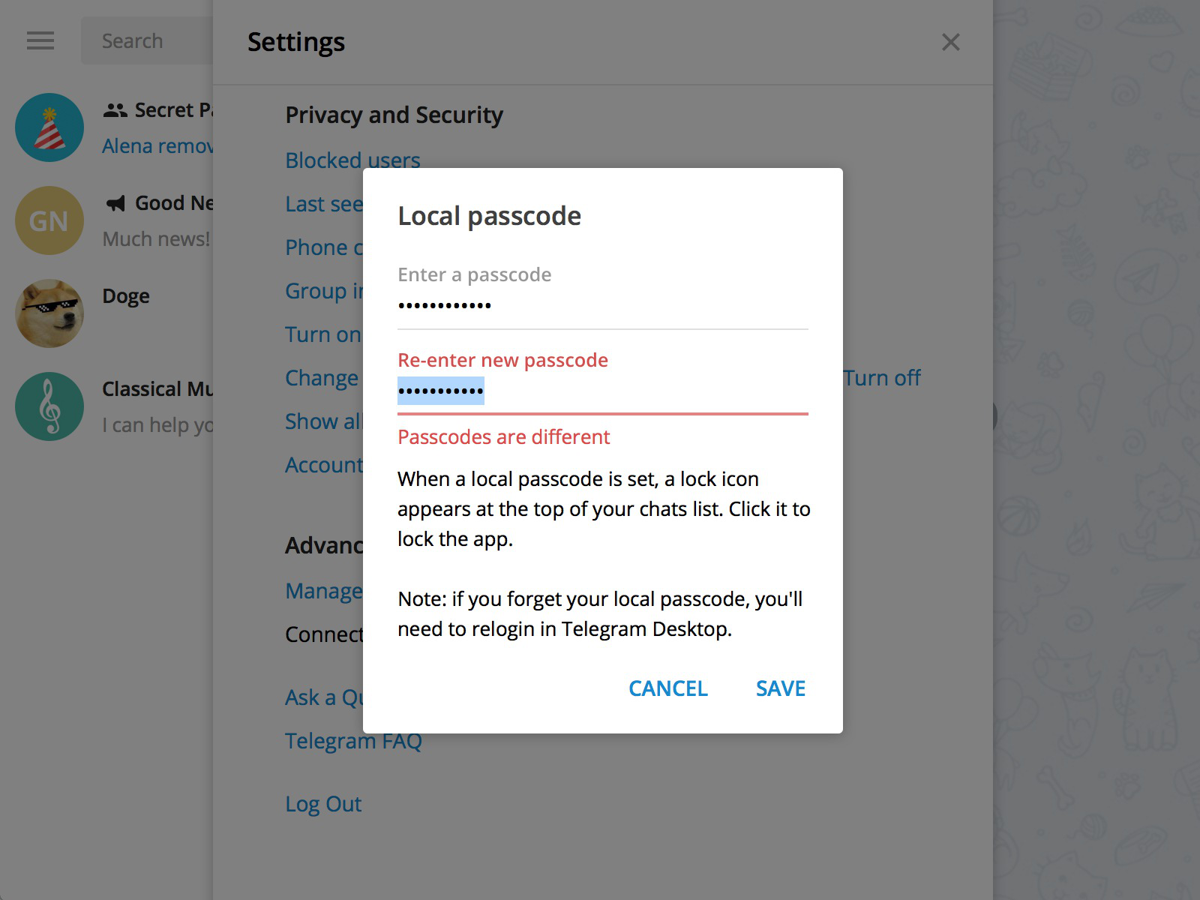
Task: Click the megaphone channel icon
Action: (x=116, y=204)
